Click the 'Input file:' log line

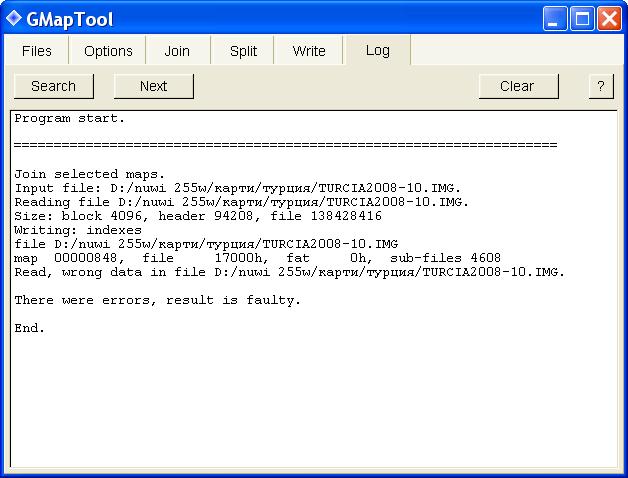(x=238, y=188)
